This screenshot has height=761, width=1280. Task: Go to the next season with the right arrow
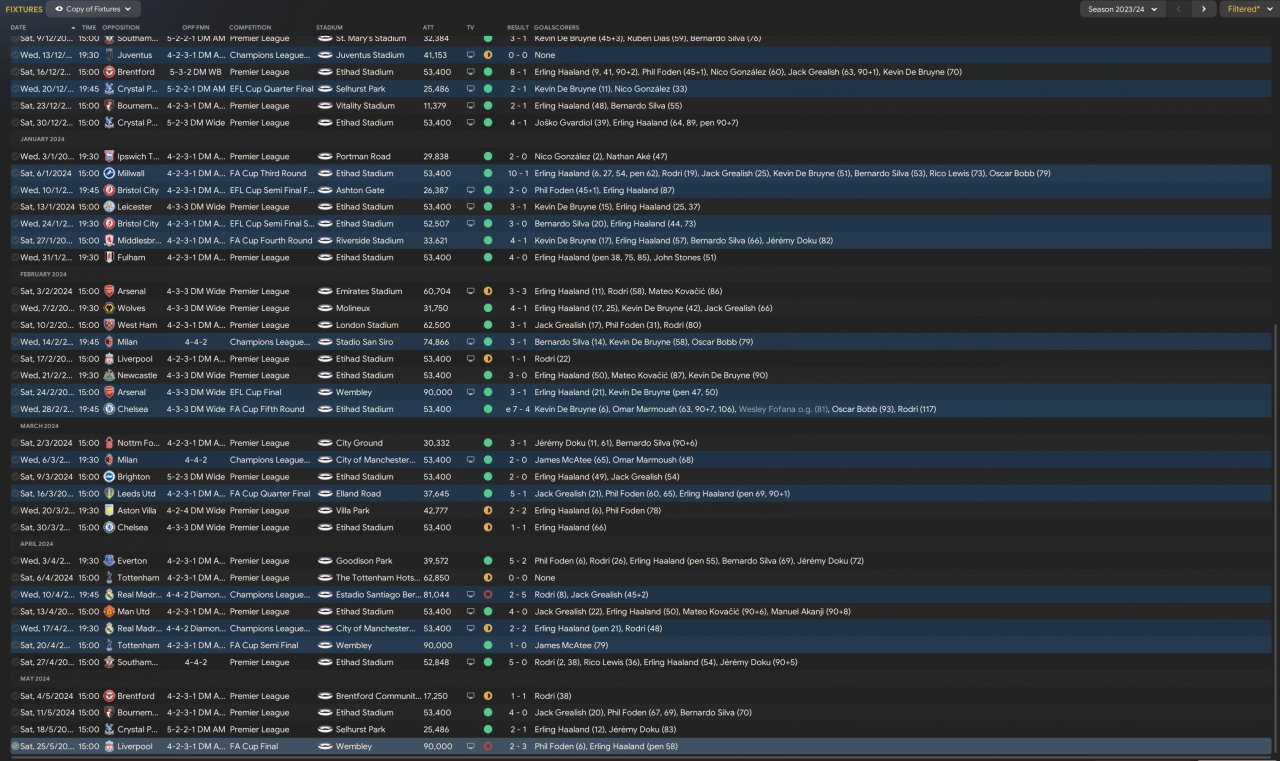(x=1203, y=9)
